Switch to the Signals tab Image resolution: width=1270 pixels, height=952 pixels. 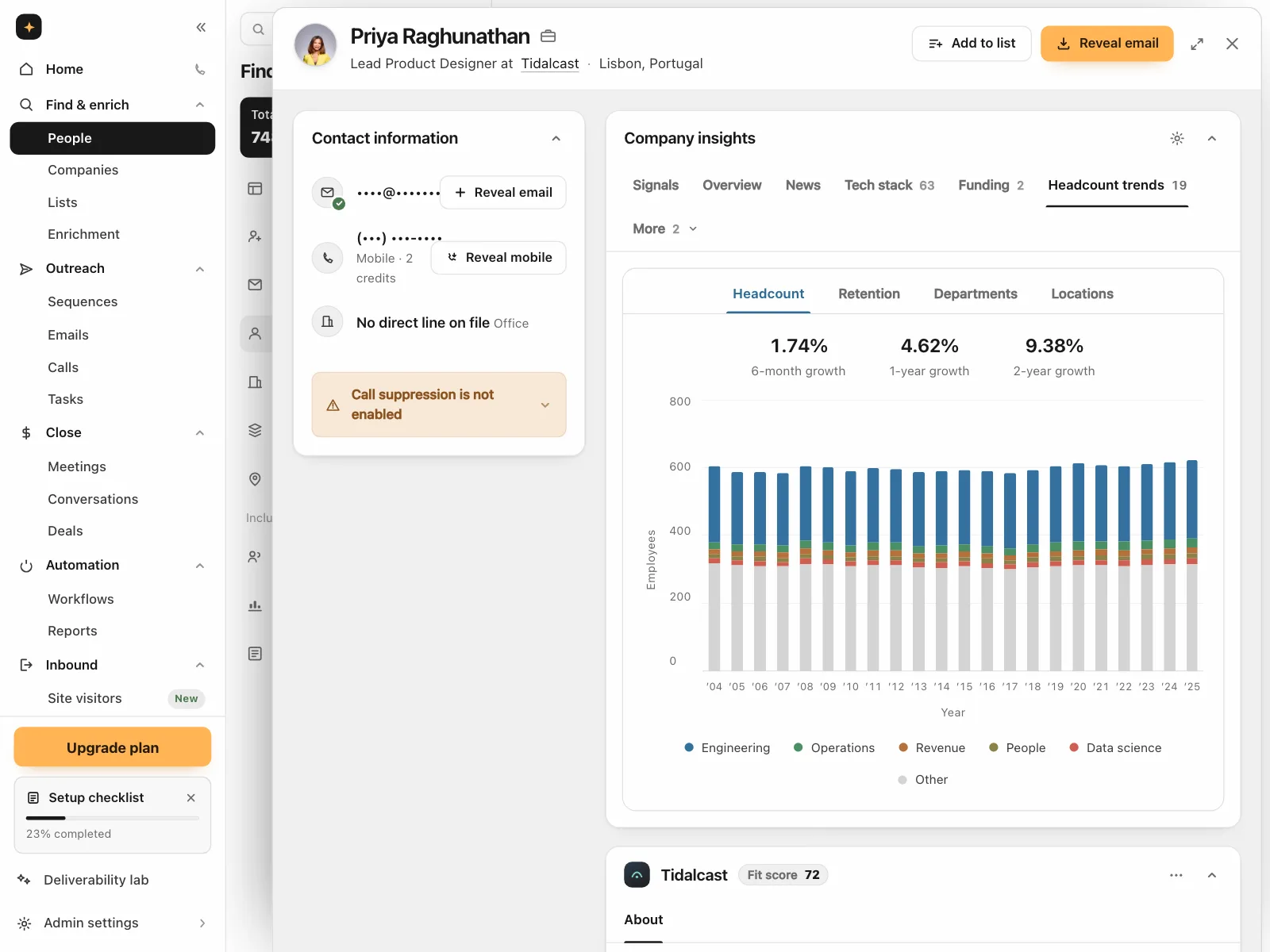[656, 185]
